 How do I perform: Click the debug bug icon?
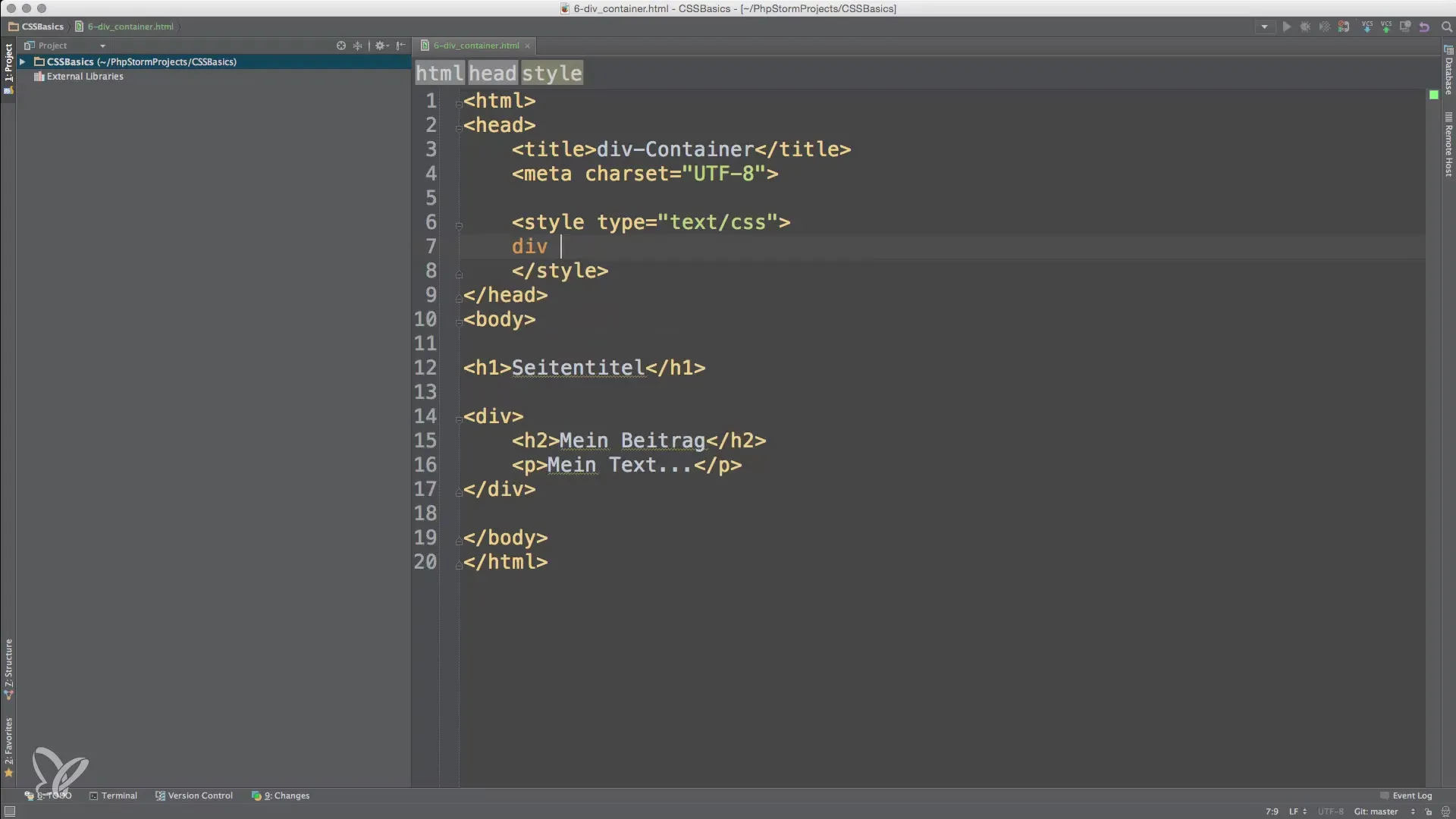click(1305, 27)
